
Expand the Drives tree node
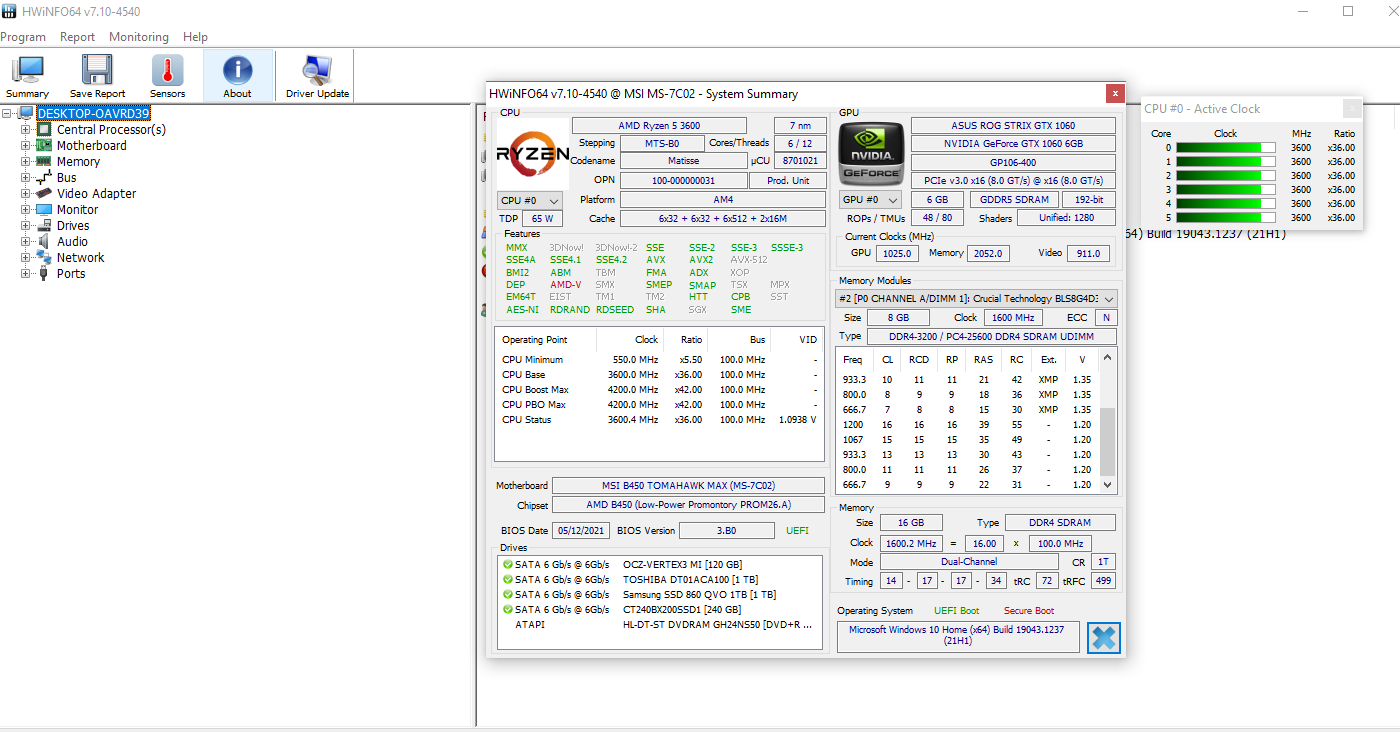coord(26,225)
